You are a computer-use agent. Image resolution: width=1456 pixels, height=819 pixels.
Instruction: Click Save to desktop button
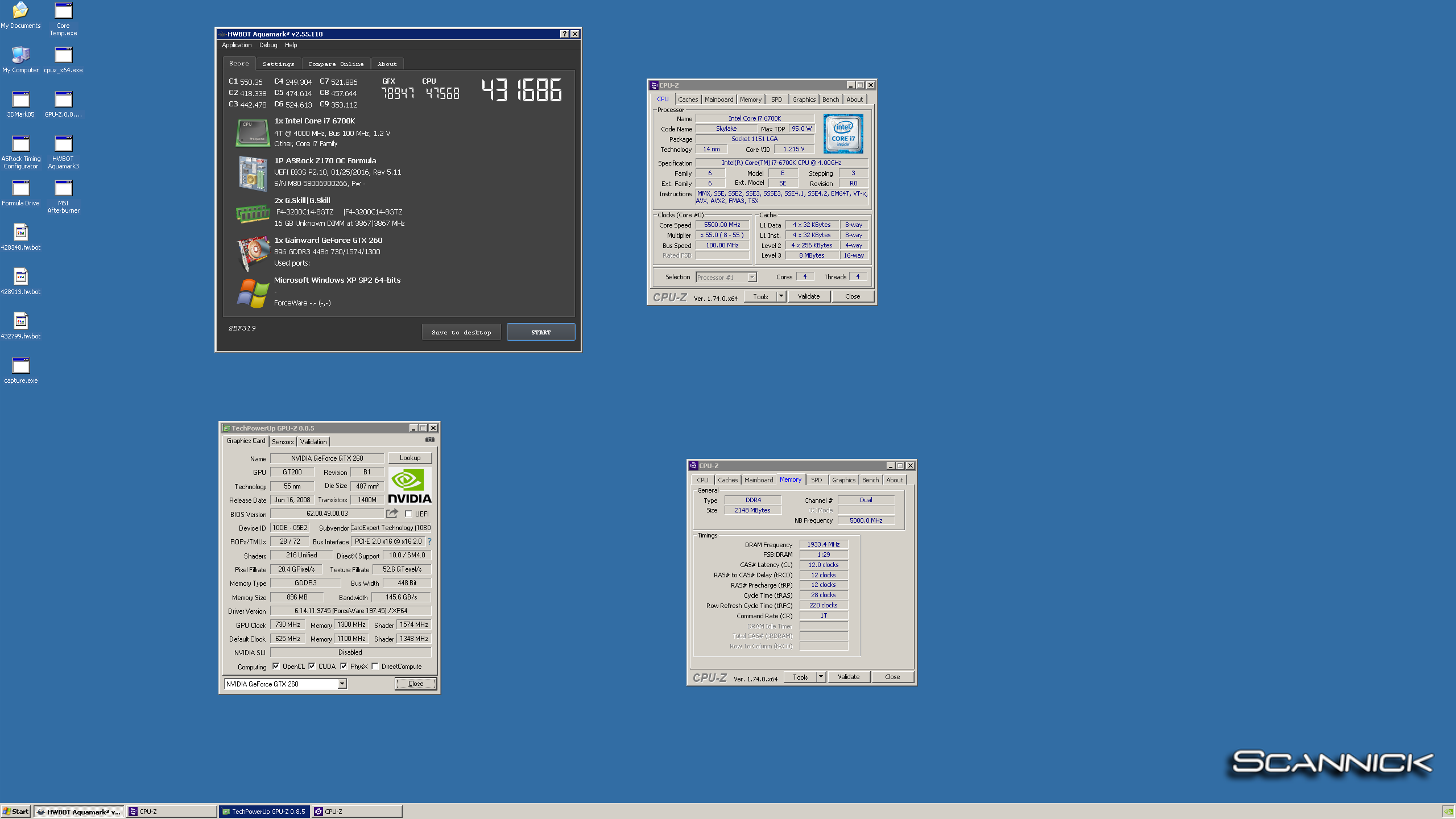(x=461, y=332)
